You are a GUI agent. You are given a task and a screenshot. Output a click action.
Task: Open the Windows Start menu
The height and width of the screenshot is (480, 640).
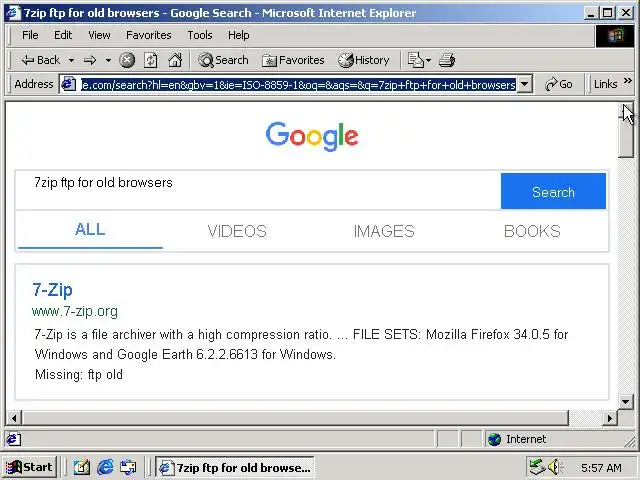point(29,467)
